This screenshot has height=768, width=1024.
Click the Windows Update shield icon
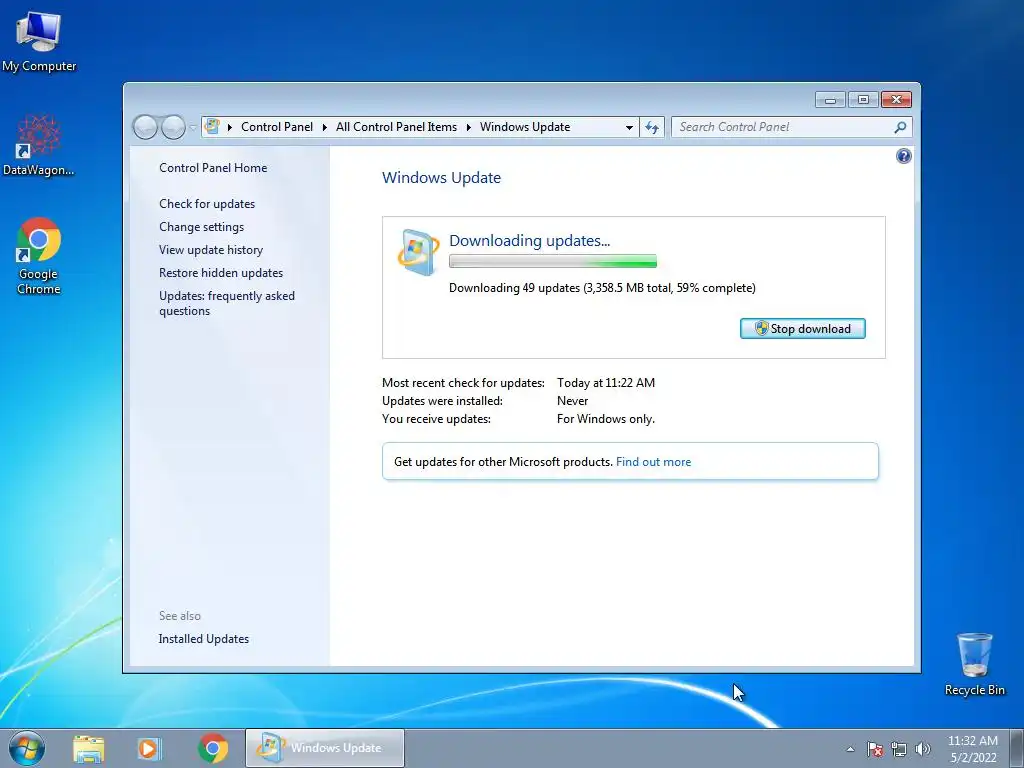pyautogui.click(x=418, y=252)
